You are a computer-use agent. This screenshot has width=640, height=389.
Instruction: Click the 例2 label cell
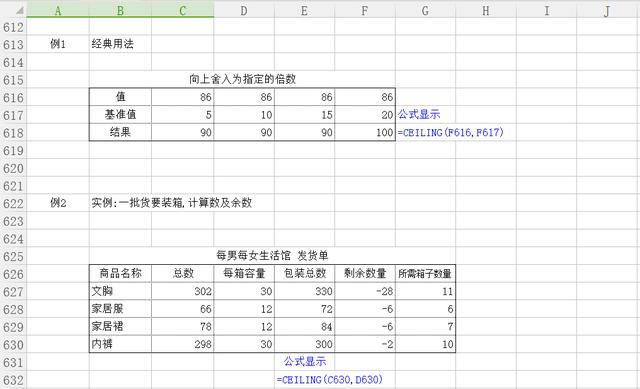(58, 203)
